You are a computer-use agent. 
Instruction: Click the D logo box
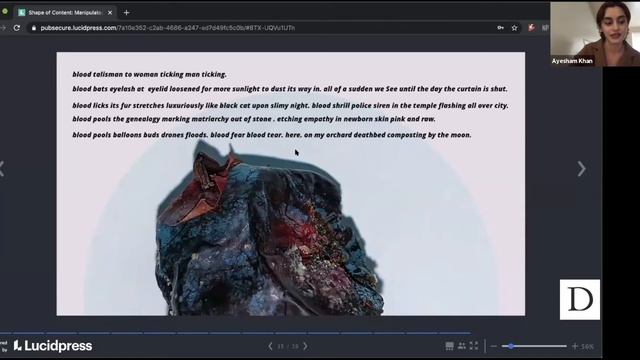[x=580, y=299]
